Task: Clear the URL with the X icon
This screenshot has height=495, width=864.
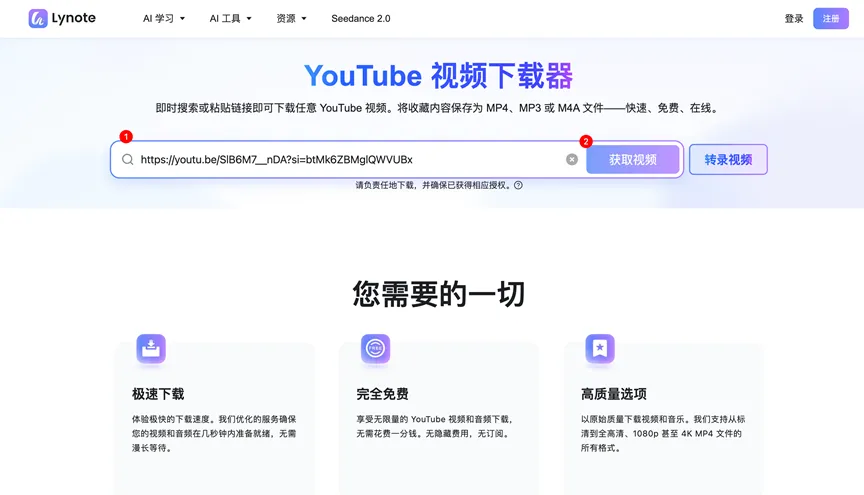Action: tap(572, 159)
